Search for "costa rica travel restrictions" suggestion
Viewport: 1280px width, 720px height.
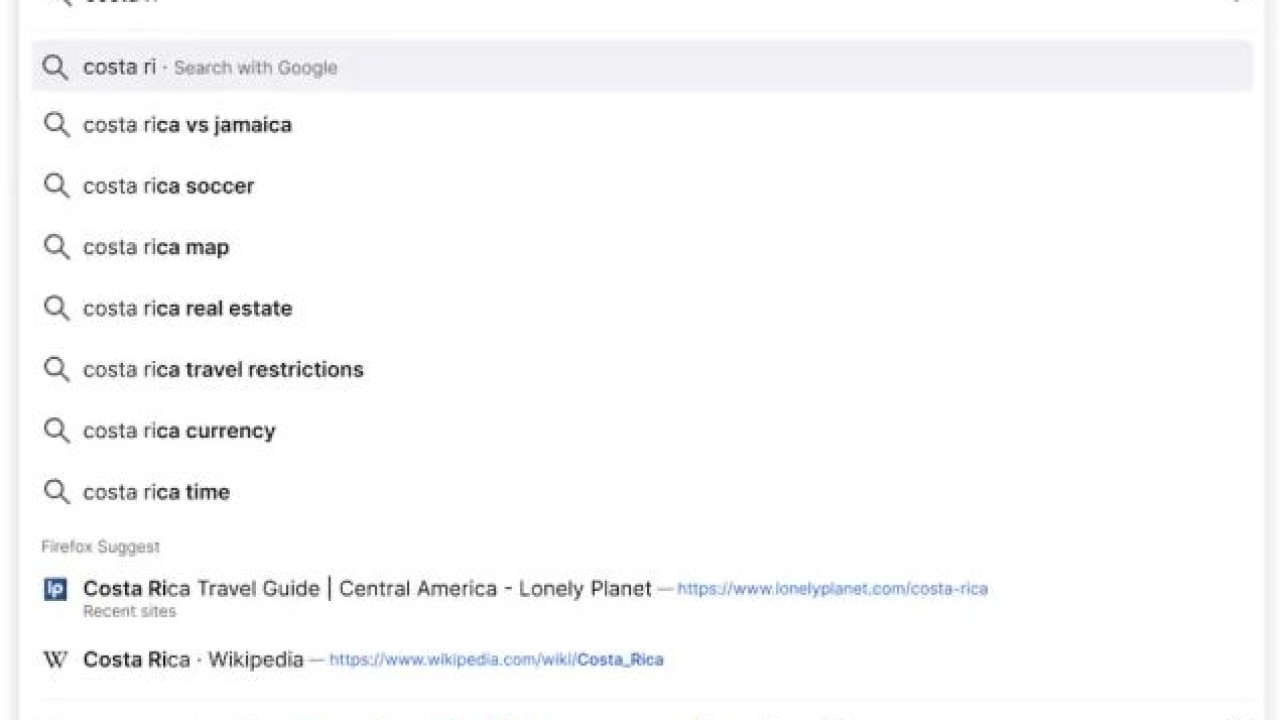coord(223,370)
